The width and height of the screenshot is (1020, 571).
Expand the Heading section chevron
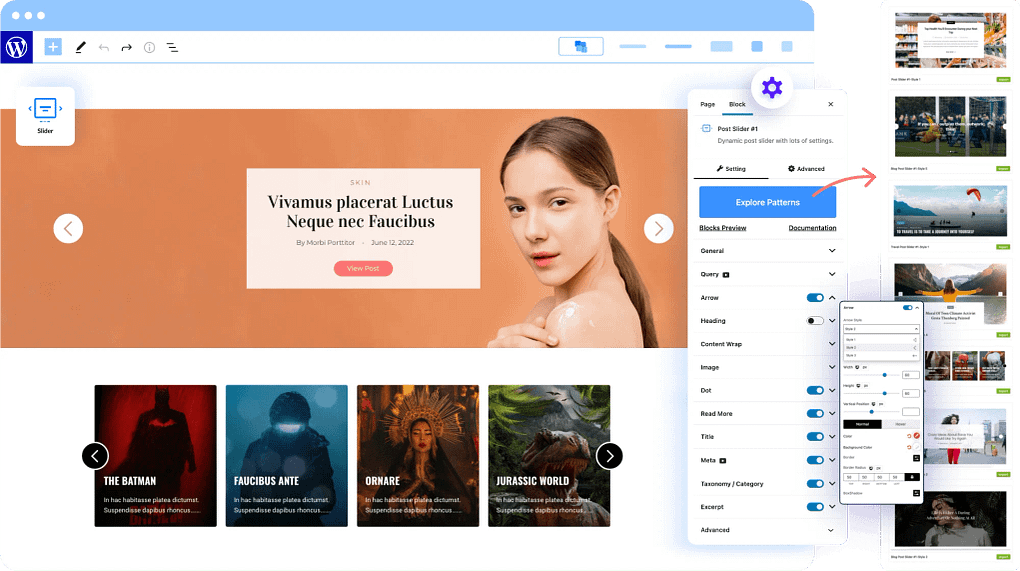(832, 321)
